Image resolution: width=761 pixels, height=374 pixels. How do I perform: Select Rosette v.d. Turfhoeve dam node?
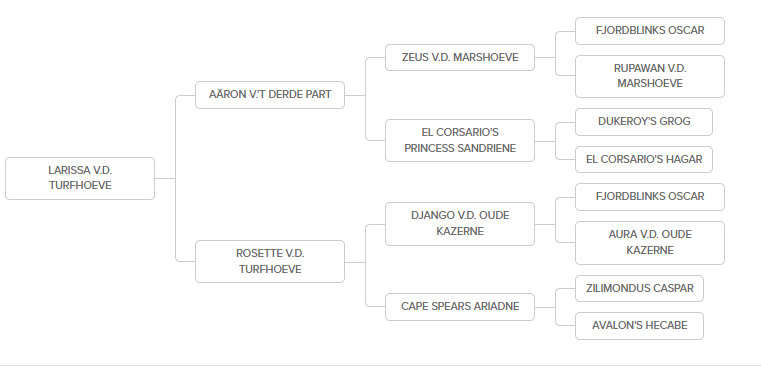click(270, 261)
